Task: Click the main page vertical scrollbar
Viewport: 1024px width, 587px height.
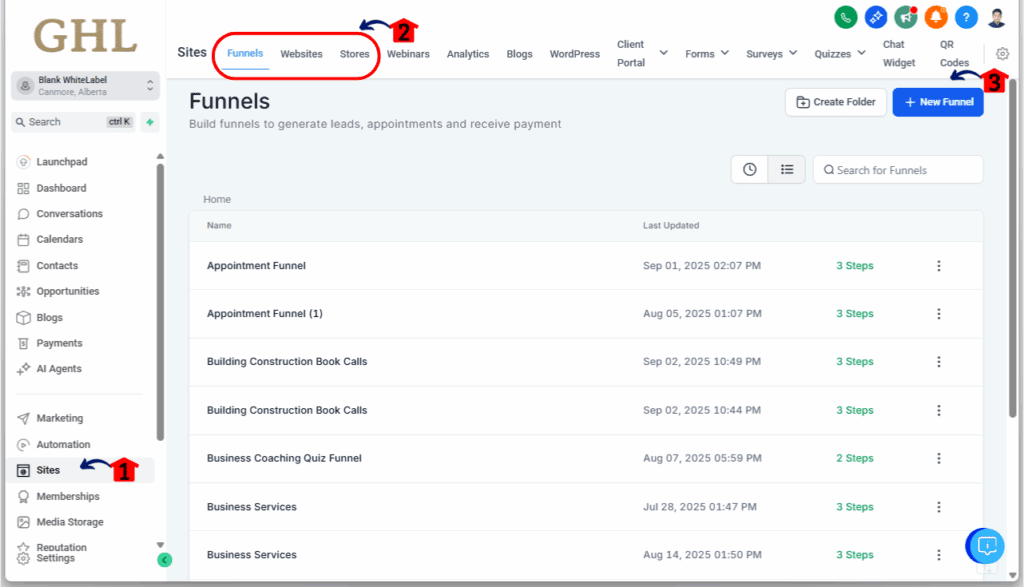Action: click(1012, 248)
